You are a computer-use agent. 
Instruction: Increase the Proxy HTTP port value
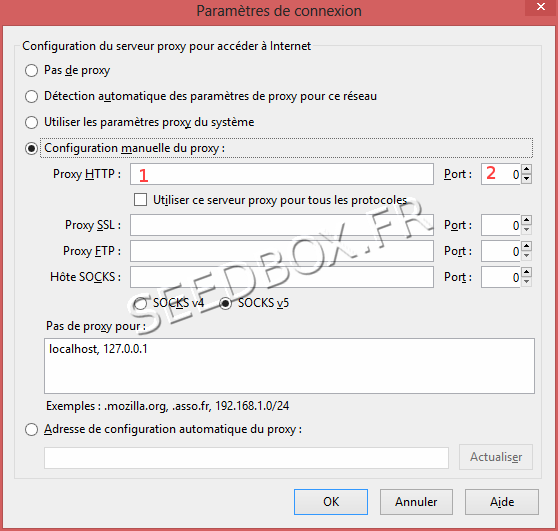(527, 169)
